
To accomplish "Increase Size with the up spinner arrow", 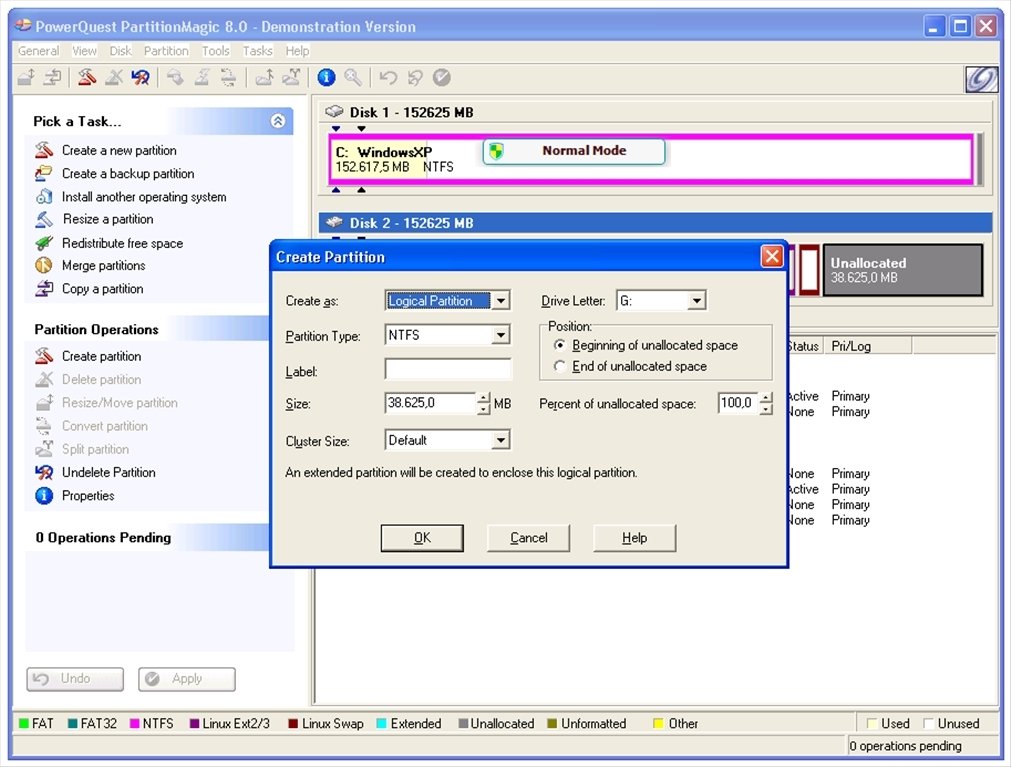I will 484,398.
